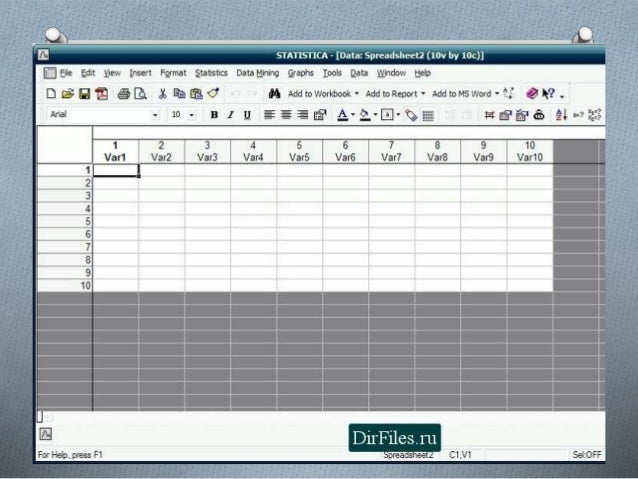
Task: Select the Var5 column header
Action: [299, 151]
